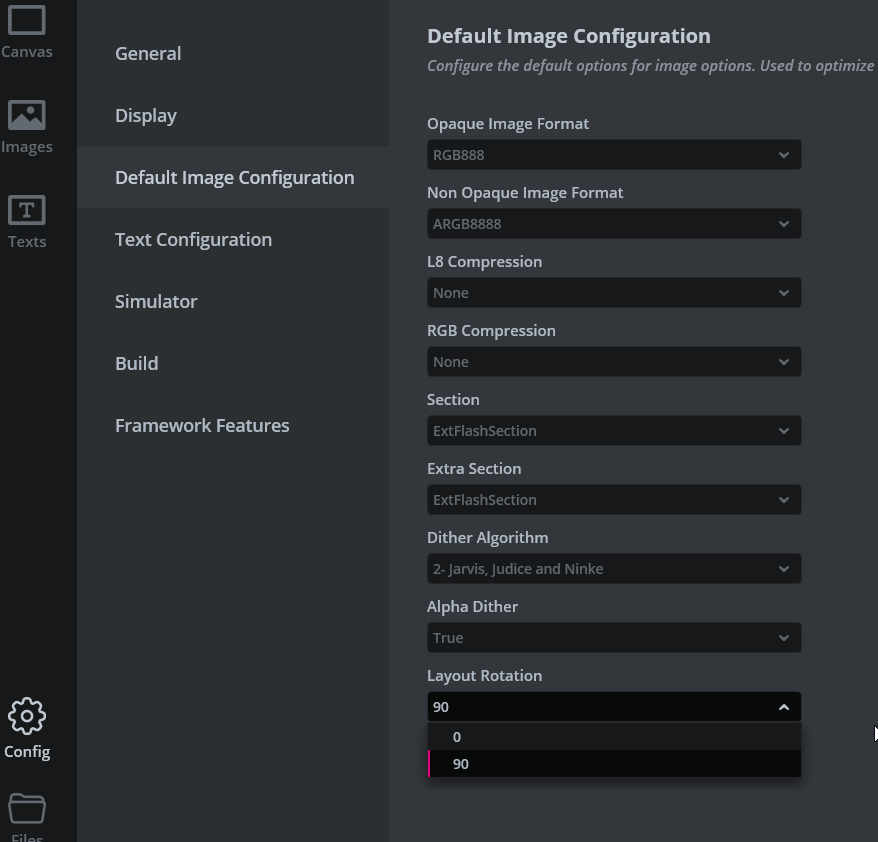The height and width of the screenshot is (842, 878).
Task: Open the RGB Compression dropdown
Action: tap(613, 361)
